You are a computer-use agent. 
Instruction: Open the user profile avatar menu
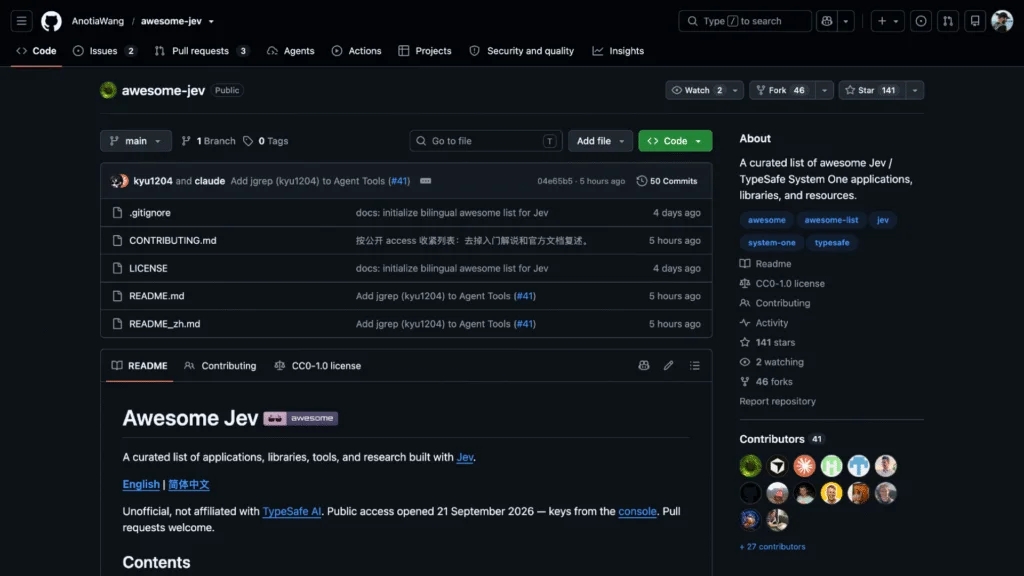1002,21
